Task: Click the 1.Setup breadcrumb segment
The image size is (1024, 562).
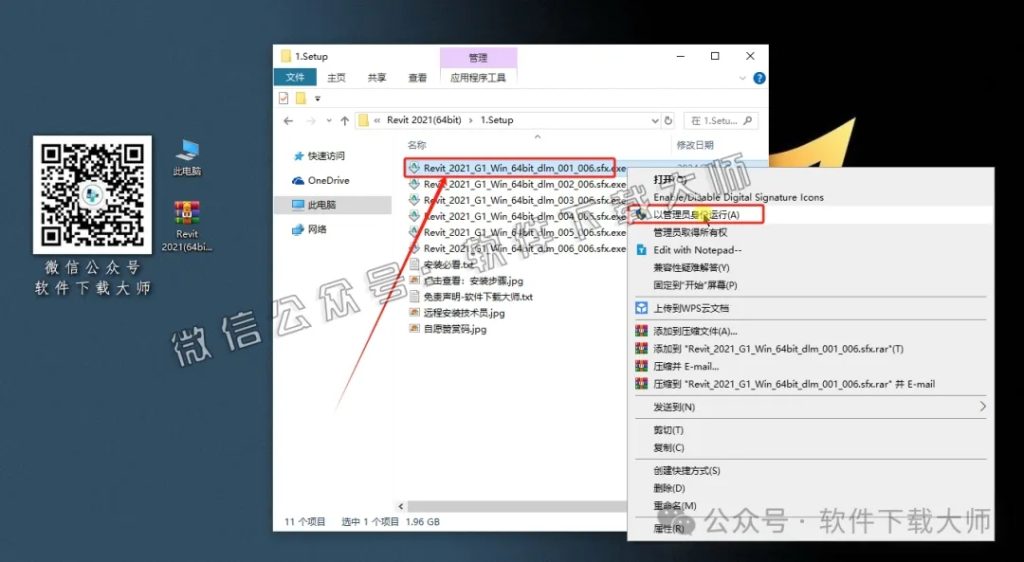Action: coord(497,120)
